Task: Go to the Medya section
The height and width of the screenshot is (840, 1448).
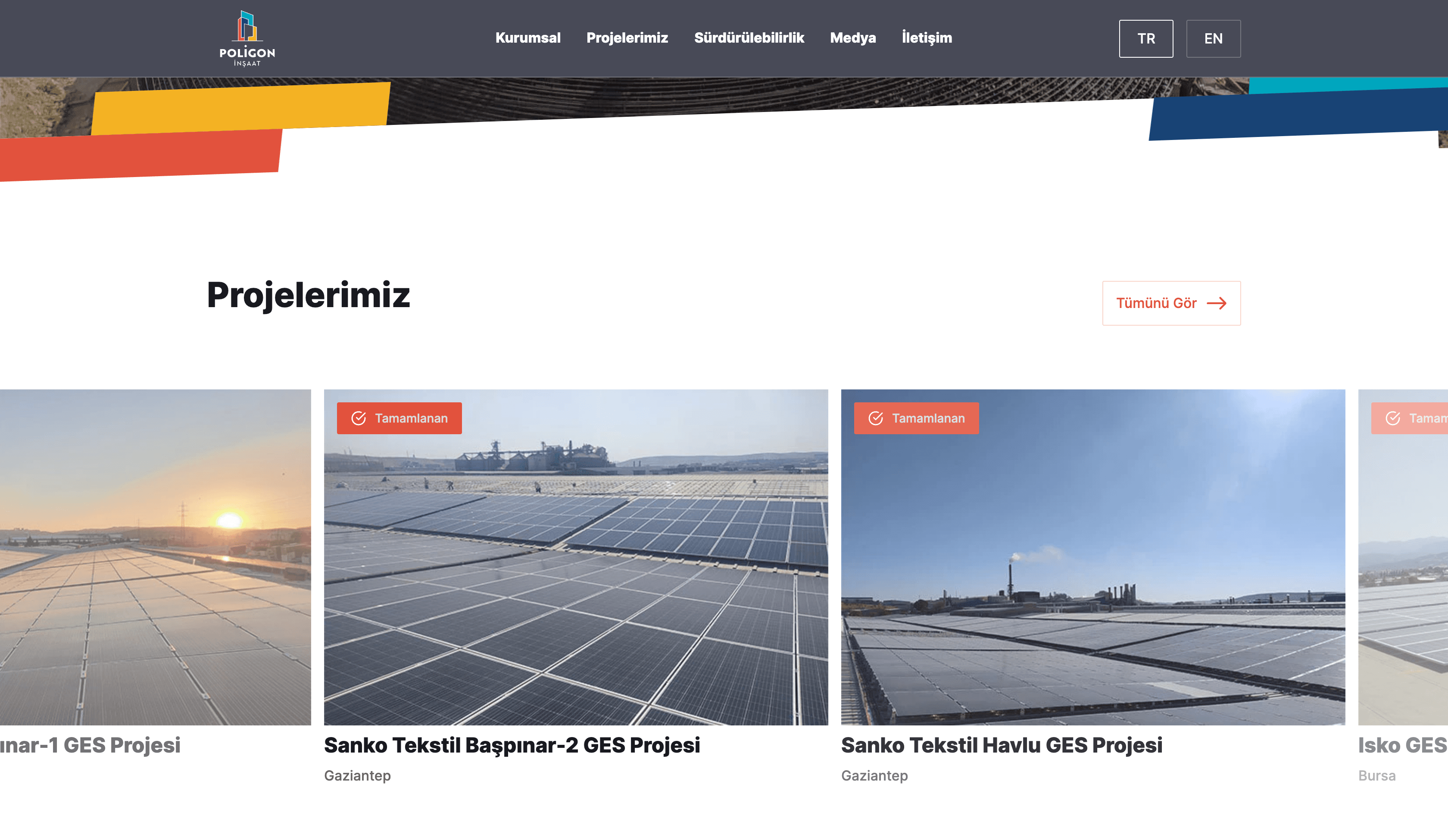Action: pos(853,38)
